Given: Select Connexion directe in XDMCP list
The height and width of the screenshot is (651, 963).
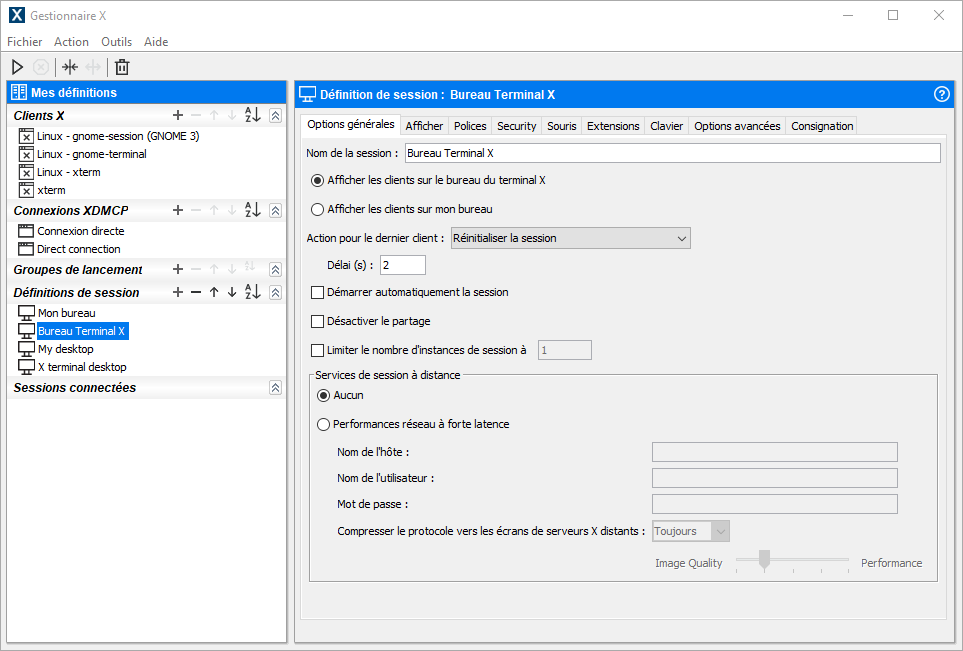Looking at the screenshot, I should click(80, 231).
